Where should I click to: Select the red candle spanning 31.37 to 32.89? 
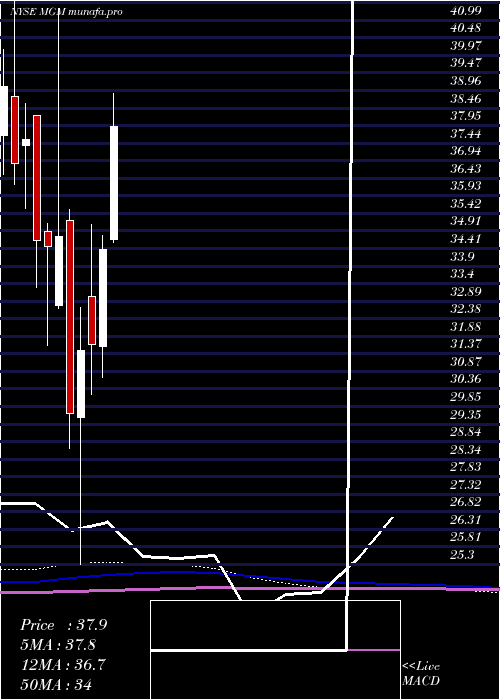coord(92,320)
